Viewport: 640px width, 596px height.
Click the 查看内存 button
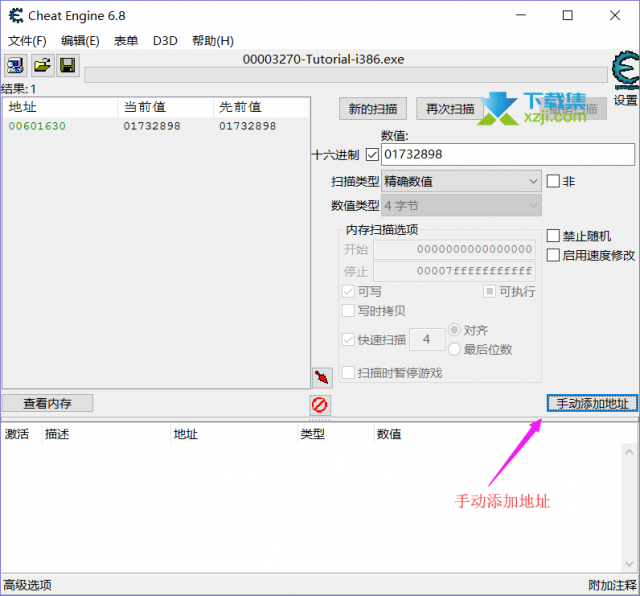point(47,403)
